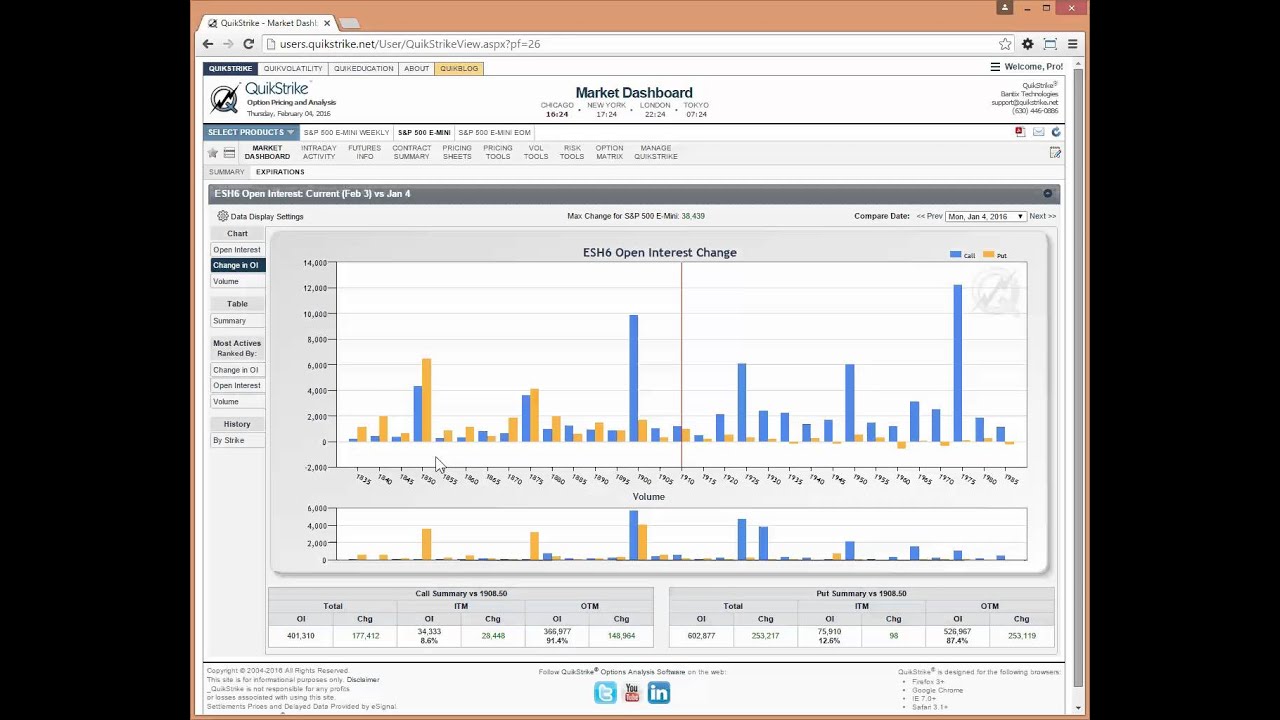Click the << Prev compare date link
This screenshot has height=720, width=1280.
pos(929,216)
